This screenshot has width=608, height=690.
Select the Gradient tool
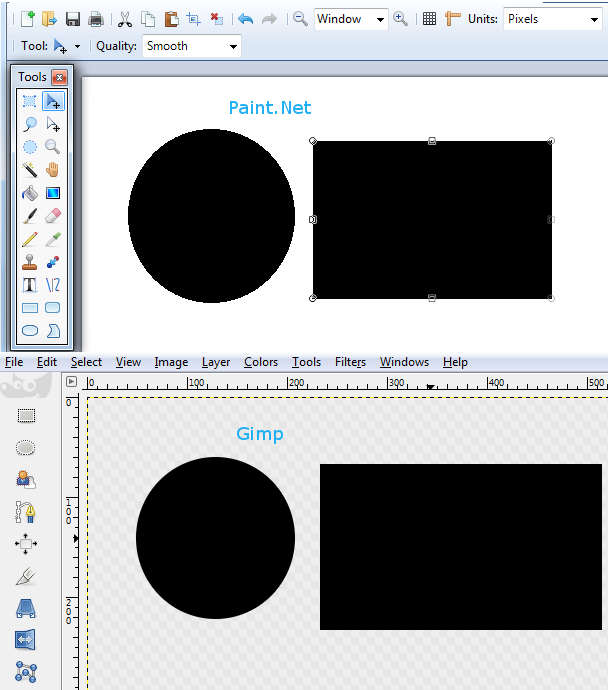coord(53,193)
